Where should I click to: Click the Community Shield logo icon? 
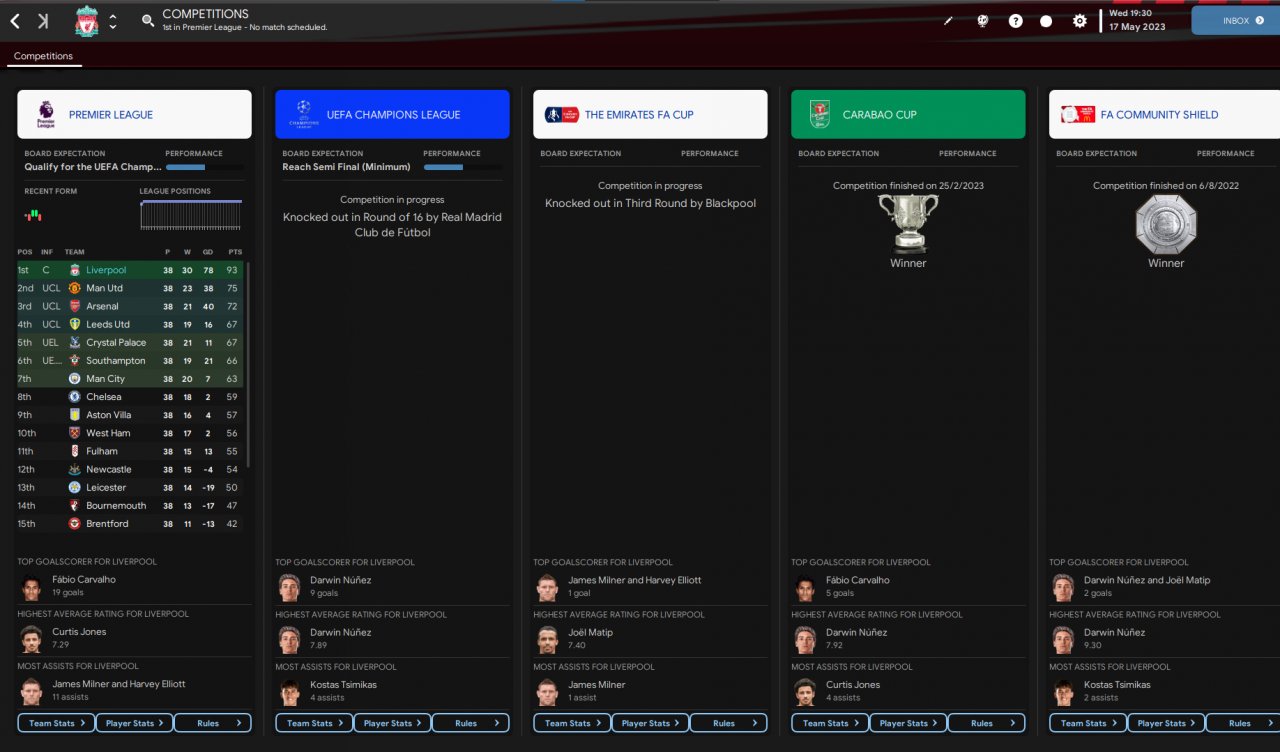1077,114
